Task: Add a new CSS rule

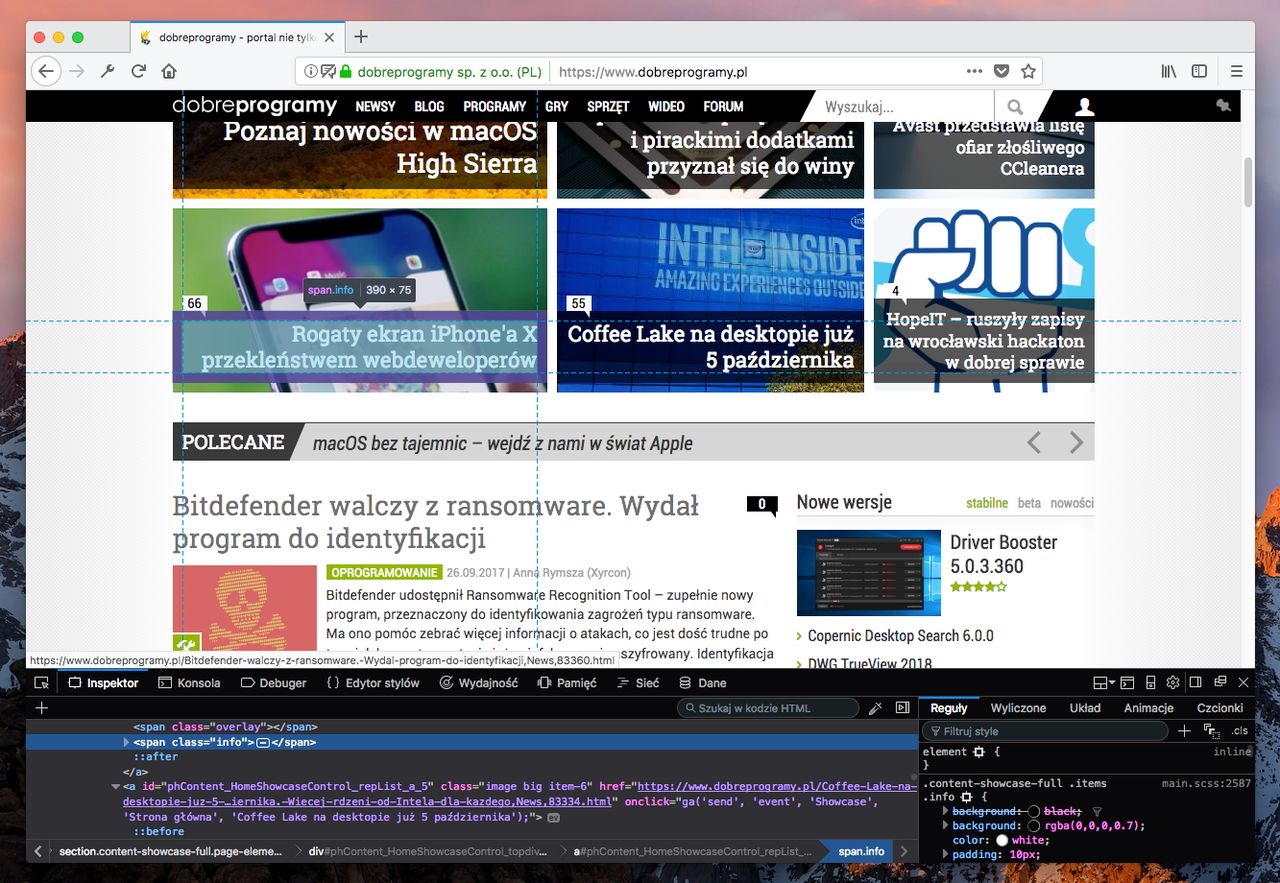Action: 1184,731
